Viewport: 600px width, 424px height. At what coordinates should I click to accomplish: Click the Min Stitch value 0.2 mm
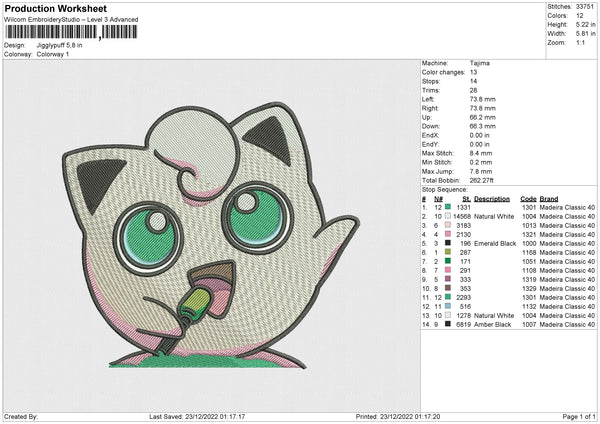pos(481,162)
